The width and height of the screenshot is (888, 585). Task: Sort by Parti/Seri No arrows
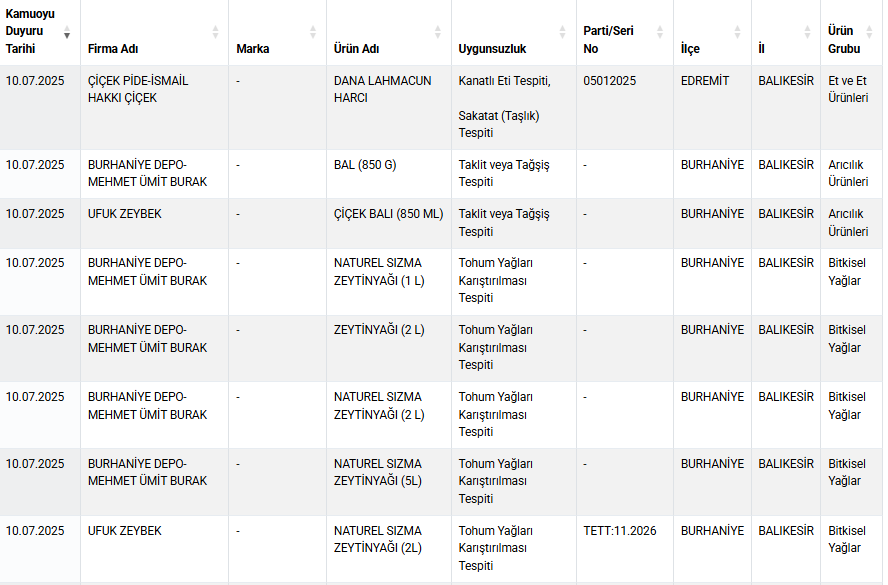(x=660, y=32)
